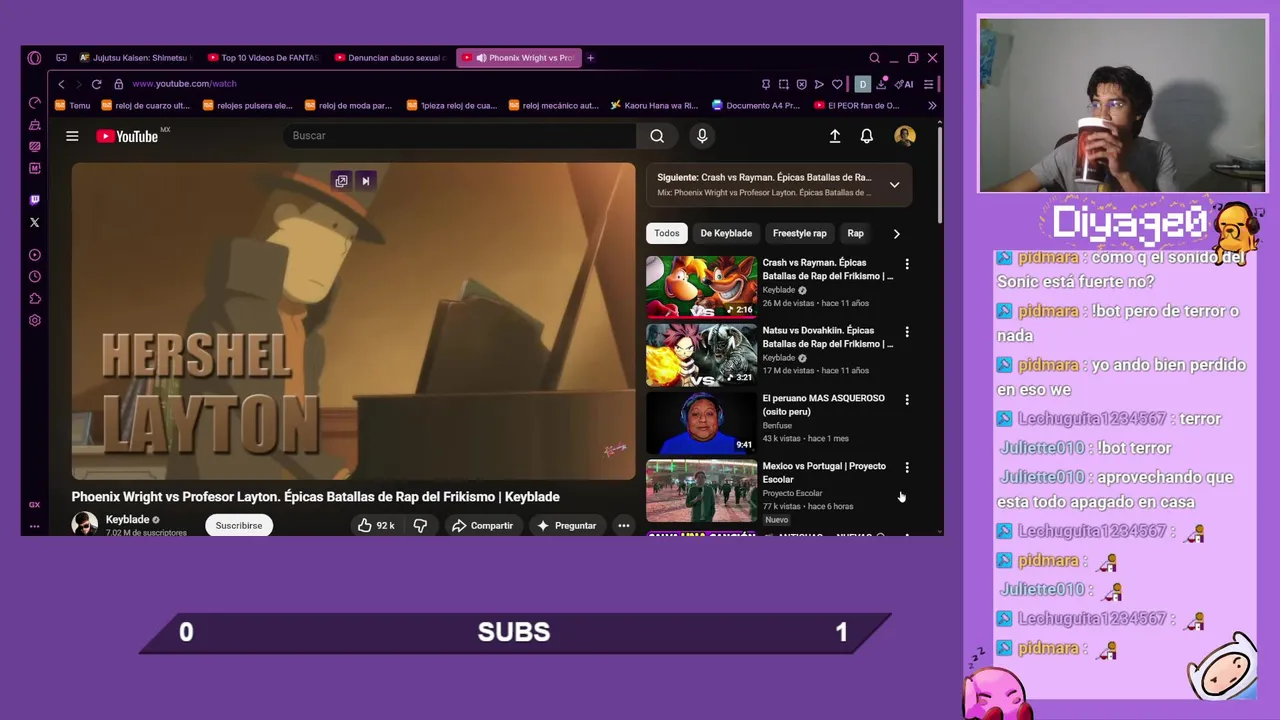
Task: Open YouTube notifications bell
Action: coord(867,136)
